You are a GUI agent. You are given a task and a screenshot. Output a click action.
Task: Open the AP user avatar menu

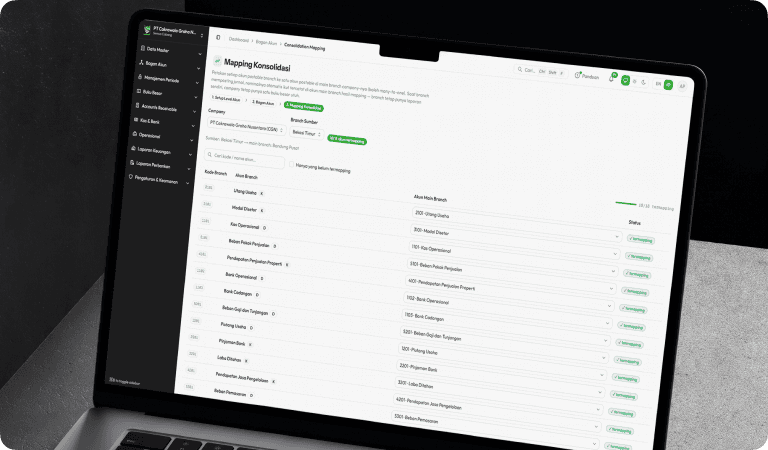pos(682,86)
